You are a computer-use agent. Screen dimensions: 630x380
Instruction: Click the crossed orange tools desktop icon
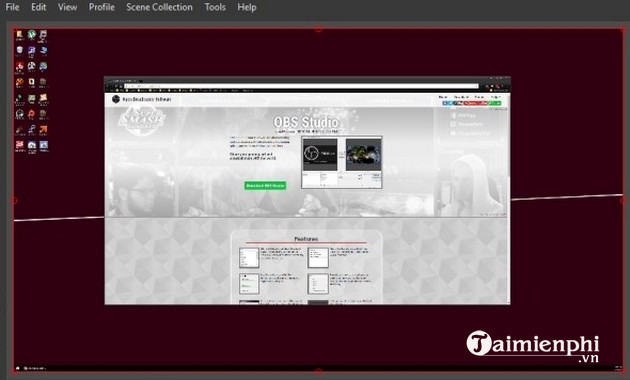click(19, 82)
